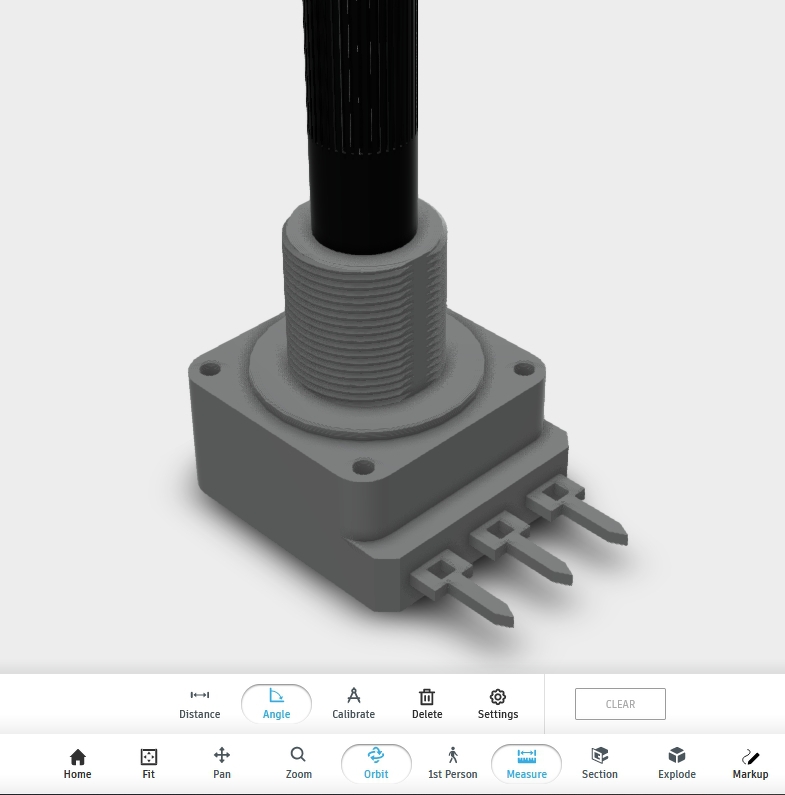
Task: Open the Markup tool
Action: coord(750,764)
